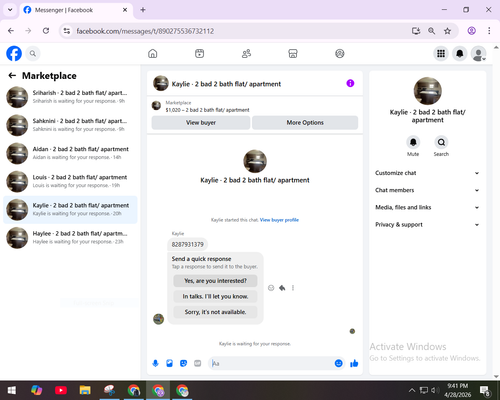The image size is (500, 400).
Task: Go back in Chrome browser
Action: click(11, 31)
